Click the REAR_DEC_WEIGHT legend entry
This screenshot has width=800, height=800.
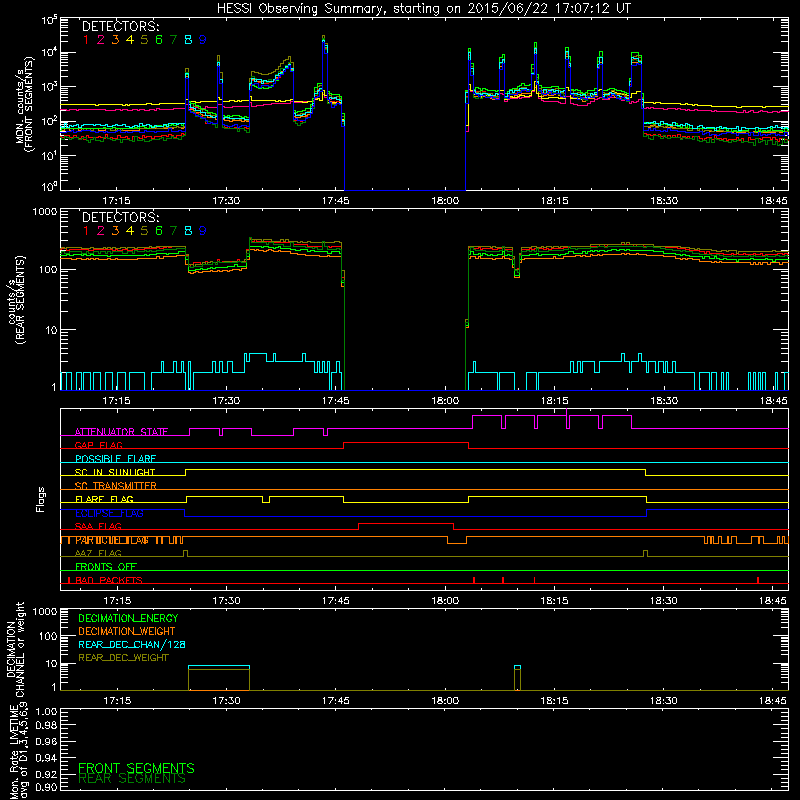123,658
